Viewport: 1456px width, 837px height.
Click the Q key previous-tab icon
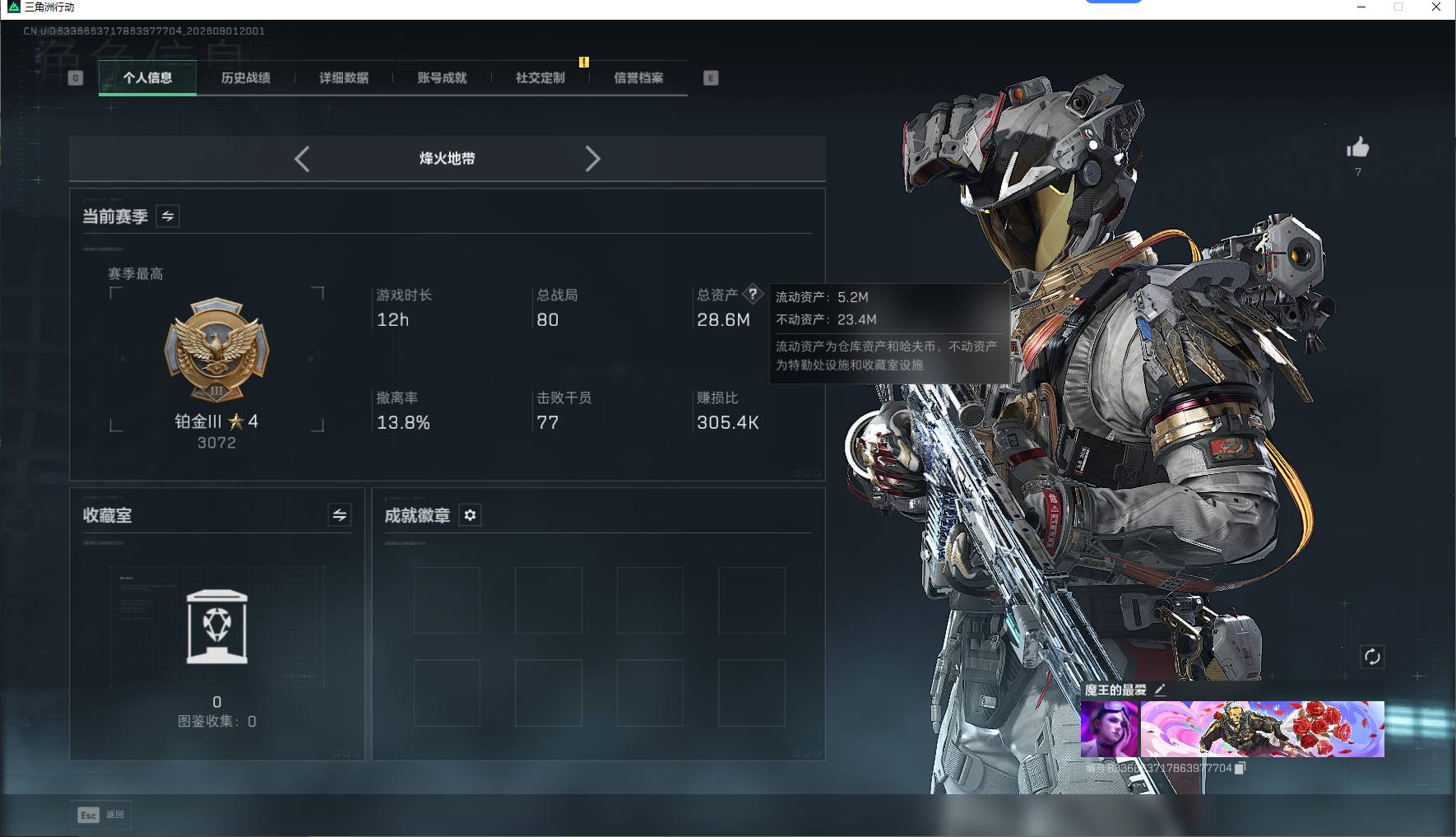[x=76, y=78]
